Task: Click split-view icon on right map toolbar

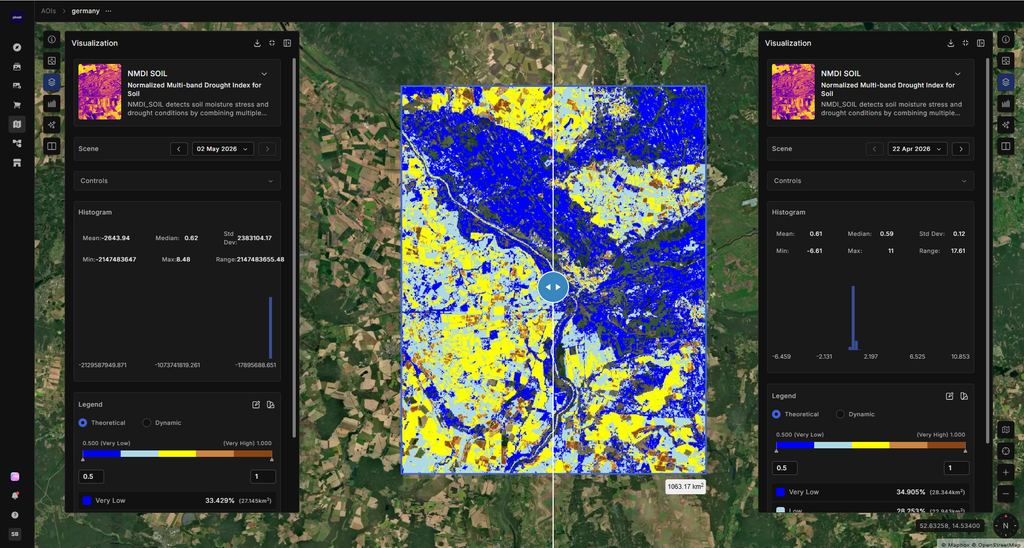Action: [x=1006, y=146]
